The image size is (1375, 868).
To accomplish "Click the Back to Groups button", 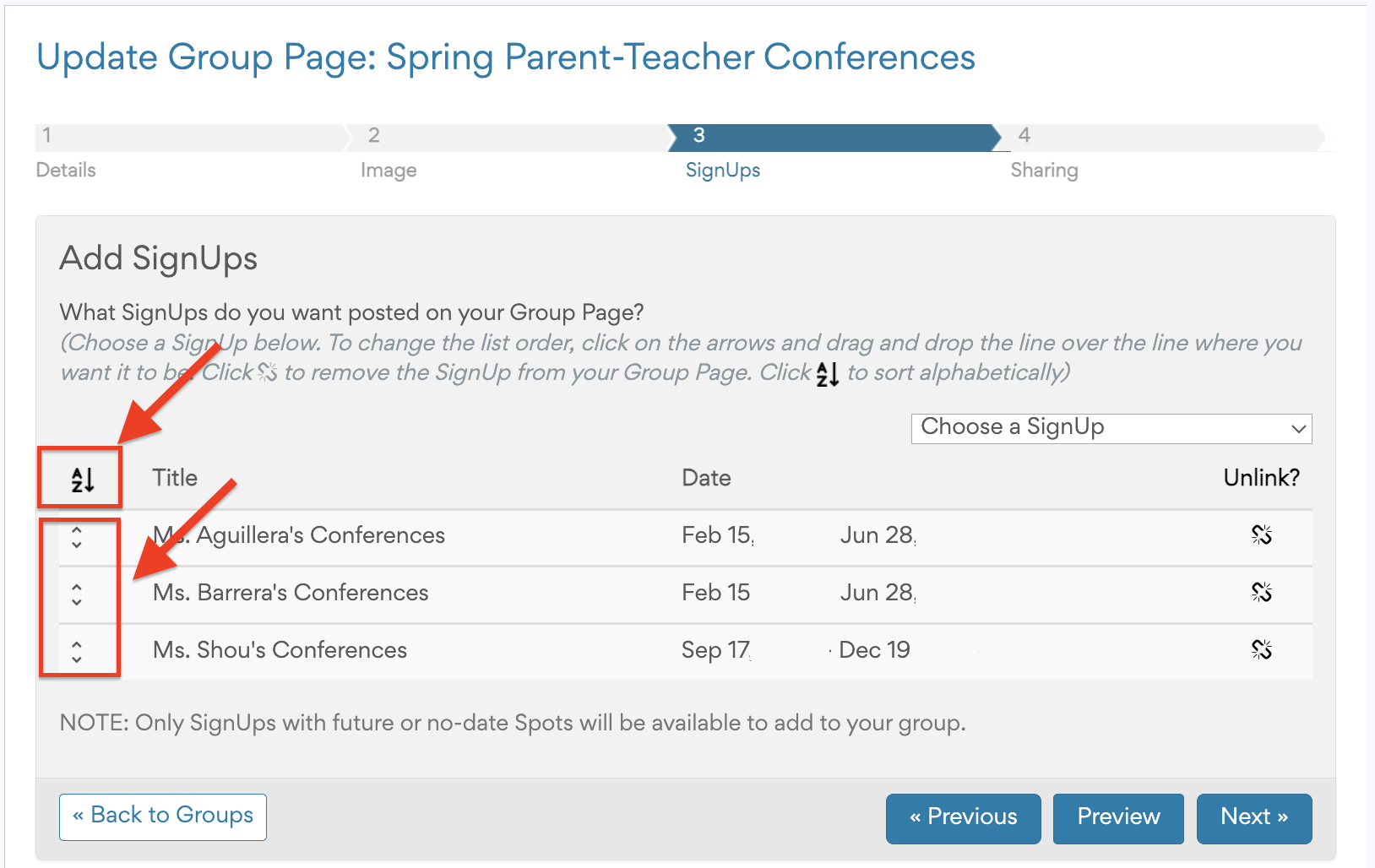I will (163, 816).
